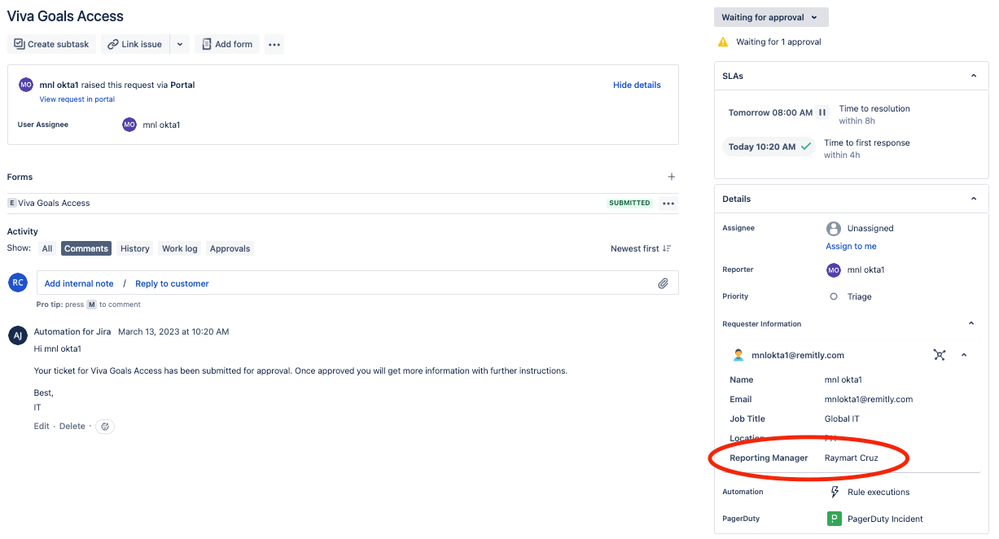Click the attachment paperclip icon

pos(663,284)
